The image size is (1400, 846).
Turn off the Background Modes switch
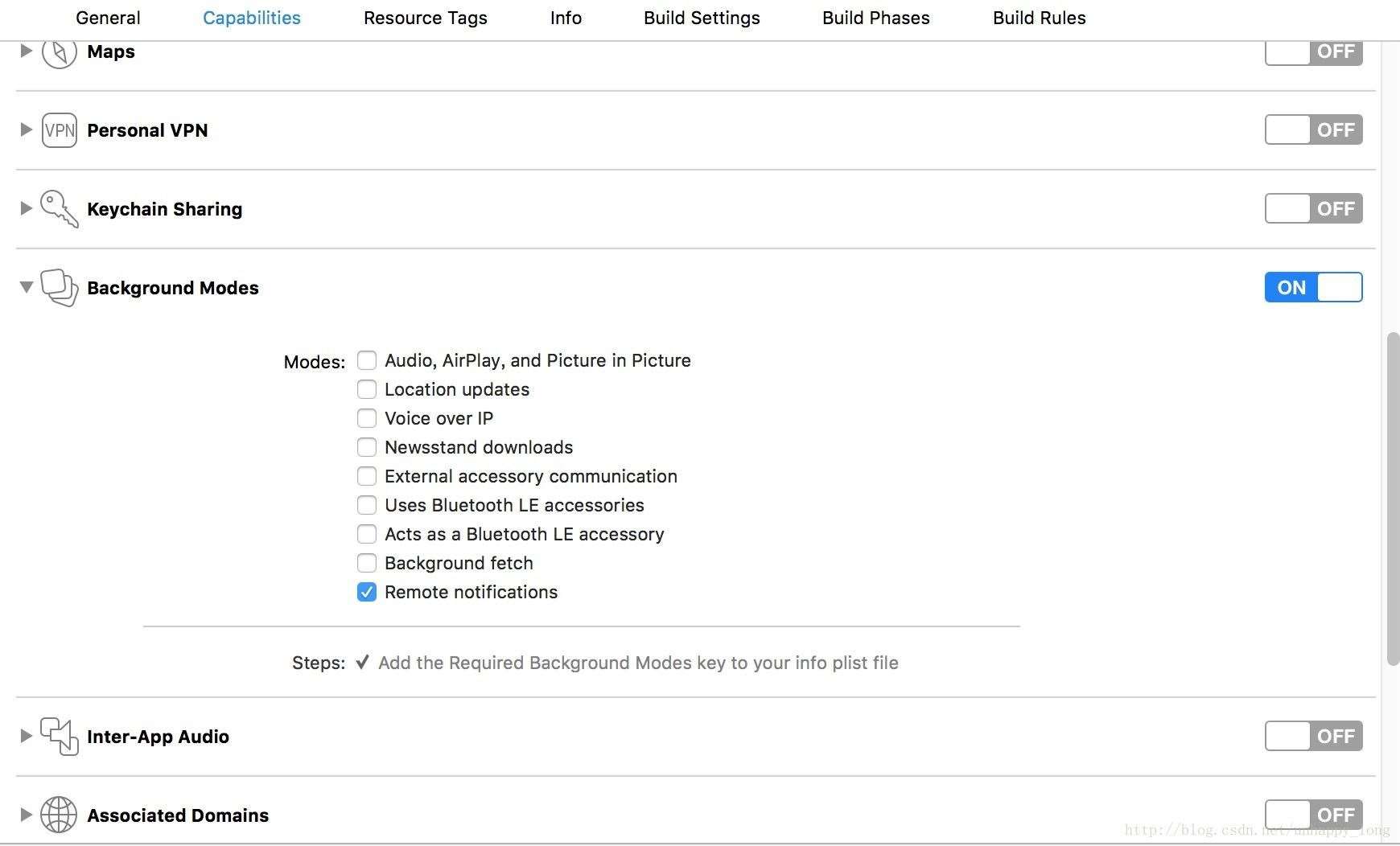[1313, 288]
